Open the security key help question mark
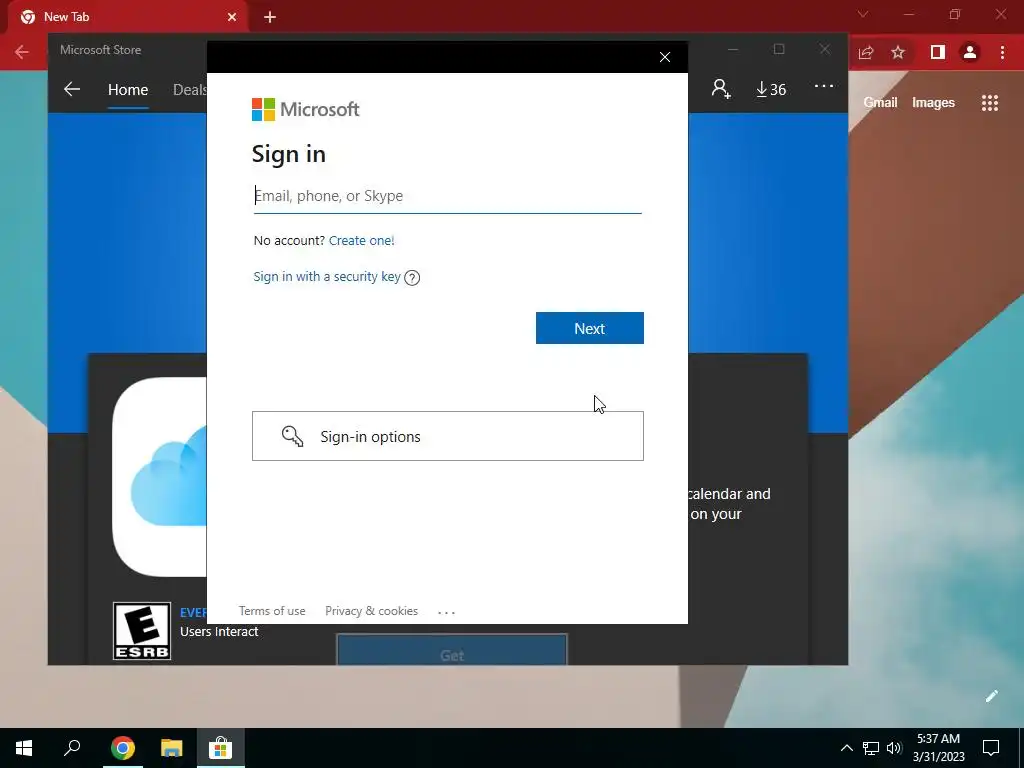Image resolution: width=1024 pixels, height=768 pixels. pos(412,278)
